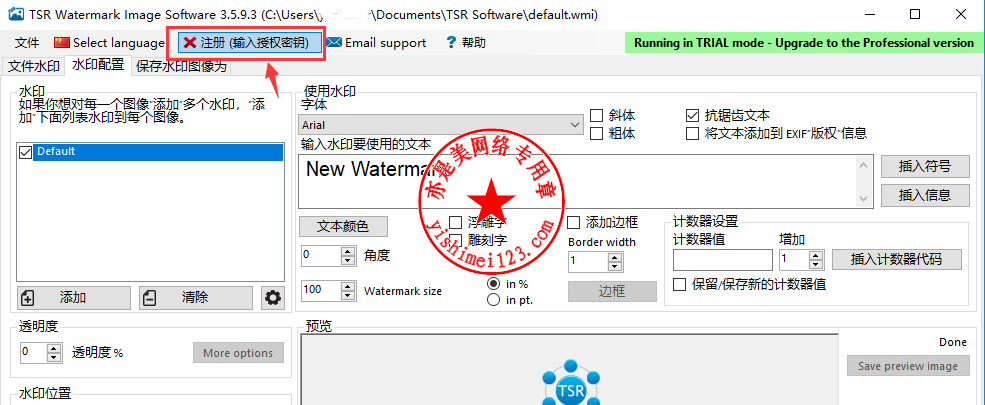Enable the 斜体 italic checkbox
This screenshot has height=405, width=985.
597,116
